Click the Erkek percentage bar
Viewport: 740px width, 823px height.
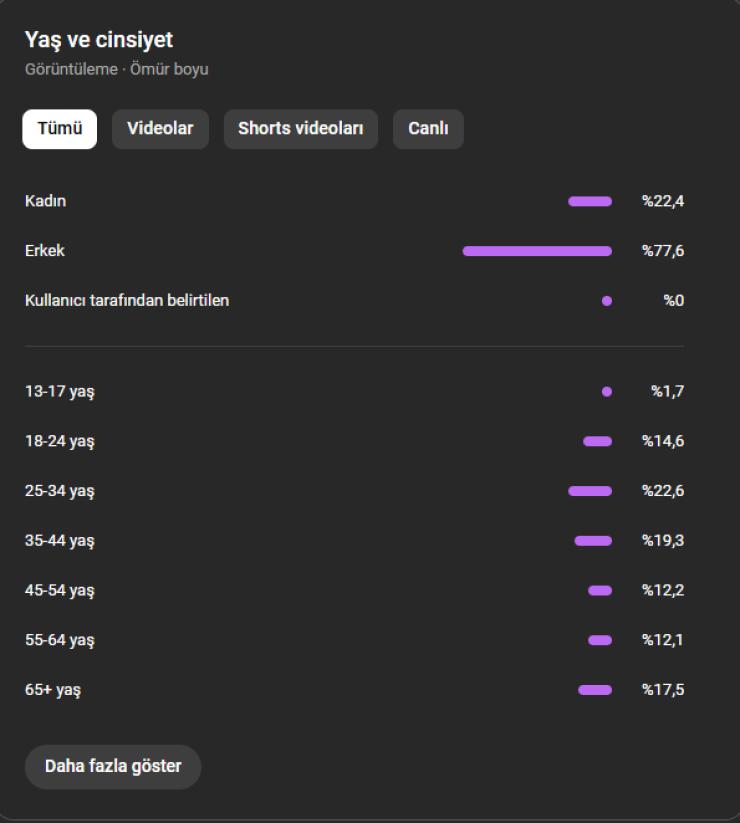coord(537,251)
